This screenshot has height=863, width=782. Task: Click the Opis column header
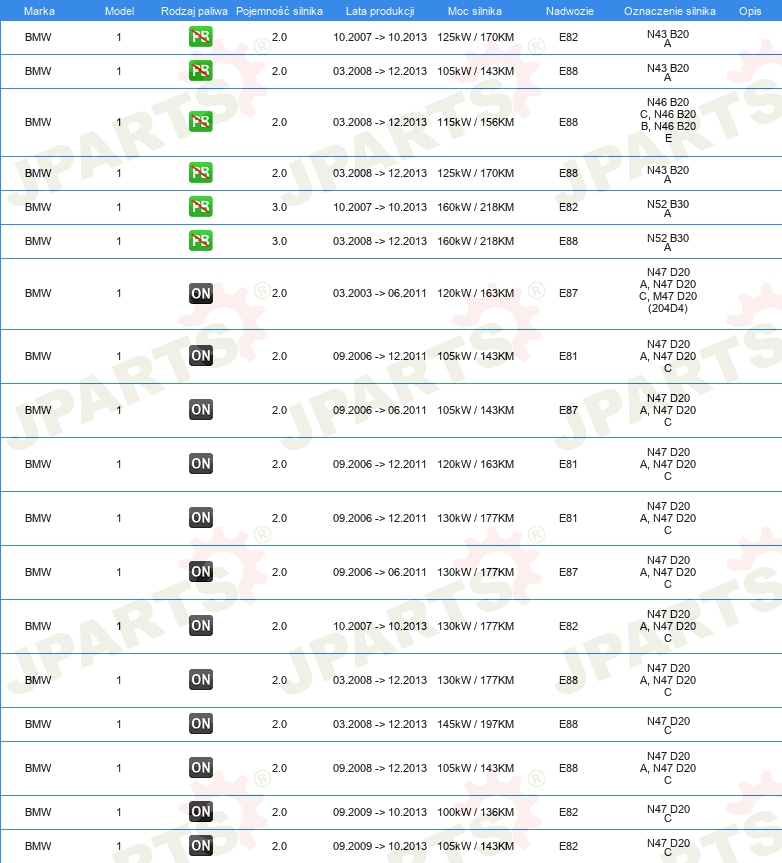pos(750,11)
